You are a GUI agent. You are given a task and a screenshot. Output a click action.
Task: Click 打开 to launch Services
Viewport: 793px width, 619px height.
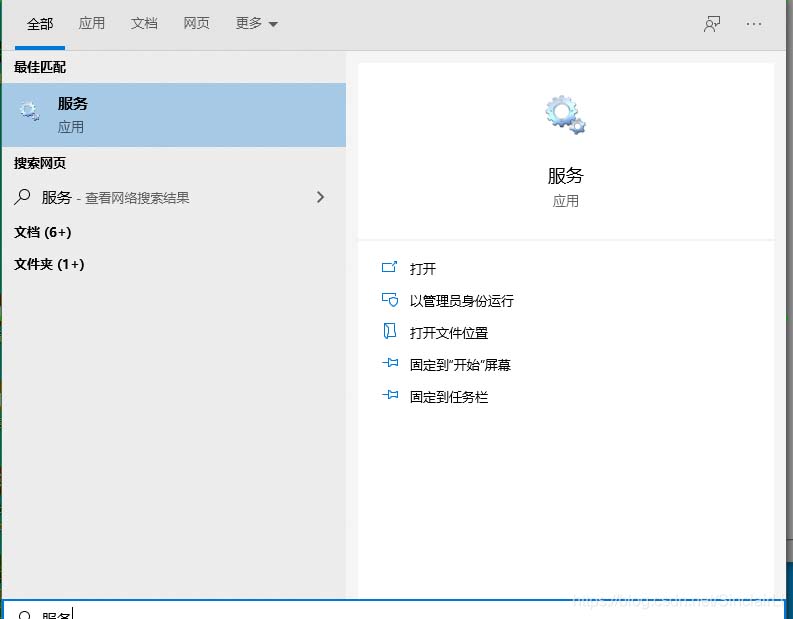point(423,268)
